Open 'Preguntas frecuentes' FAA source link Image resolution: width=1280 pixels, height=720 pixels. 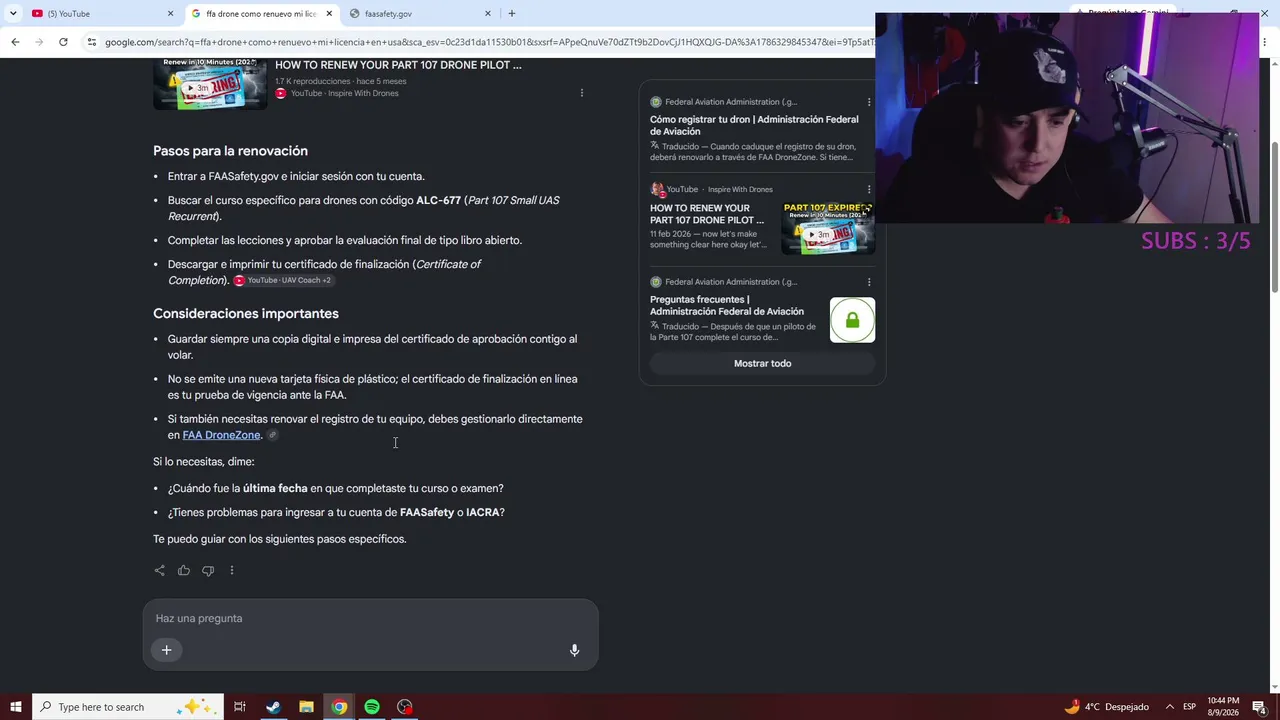[727, 305]
